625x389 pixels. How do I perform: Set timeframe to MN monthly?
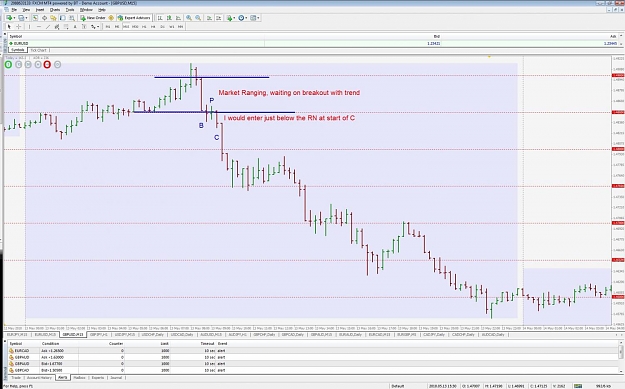tap(181, 27)
